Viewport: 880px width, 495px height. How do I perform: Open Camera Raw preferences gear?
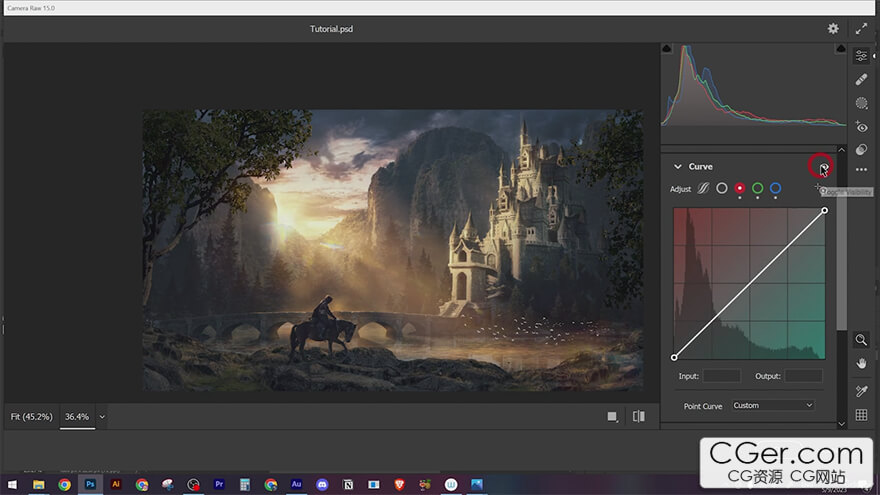(833, 29)
